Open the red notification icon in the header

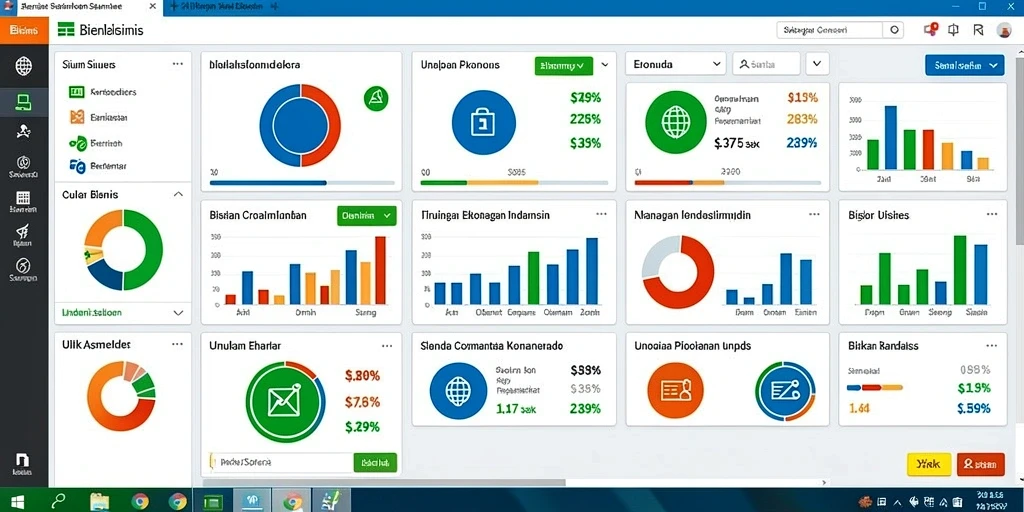[930, 29]
